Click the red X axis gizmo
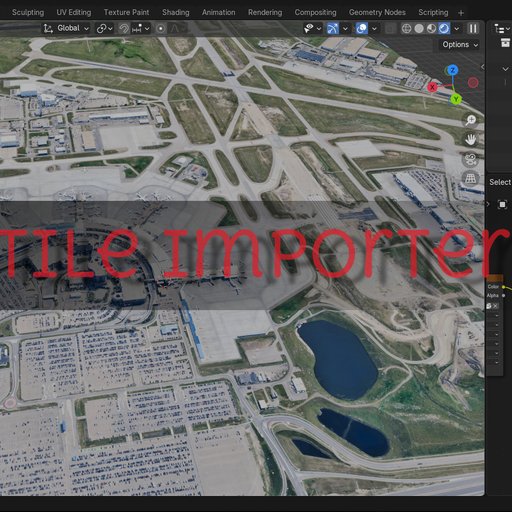Screen dimensions: 512x512 coord(432,87)
